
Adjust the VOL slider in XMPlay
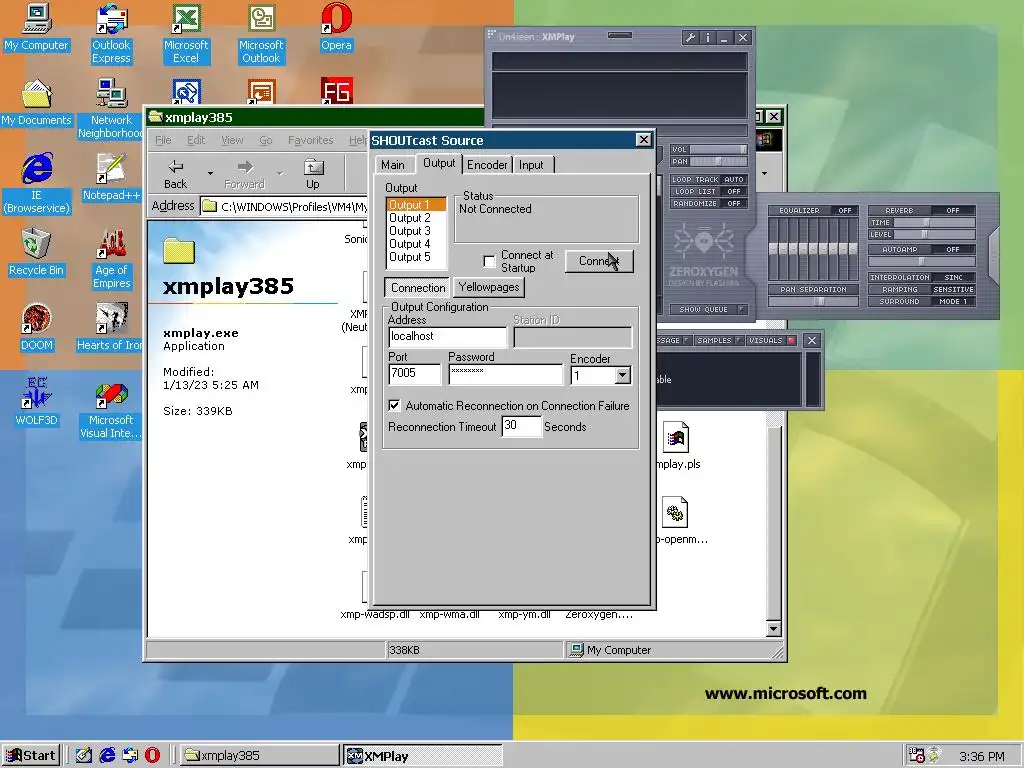719,150
